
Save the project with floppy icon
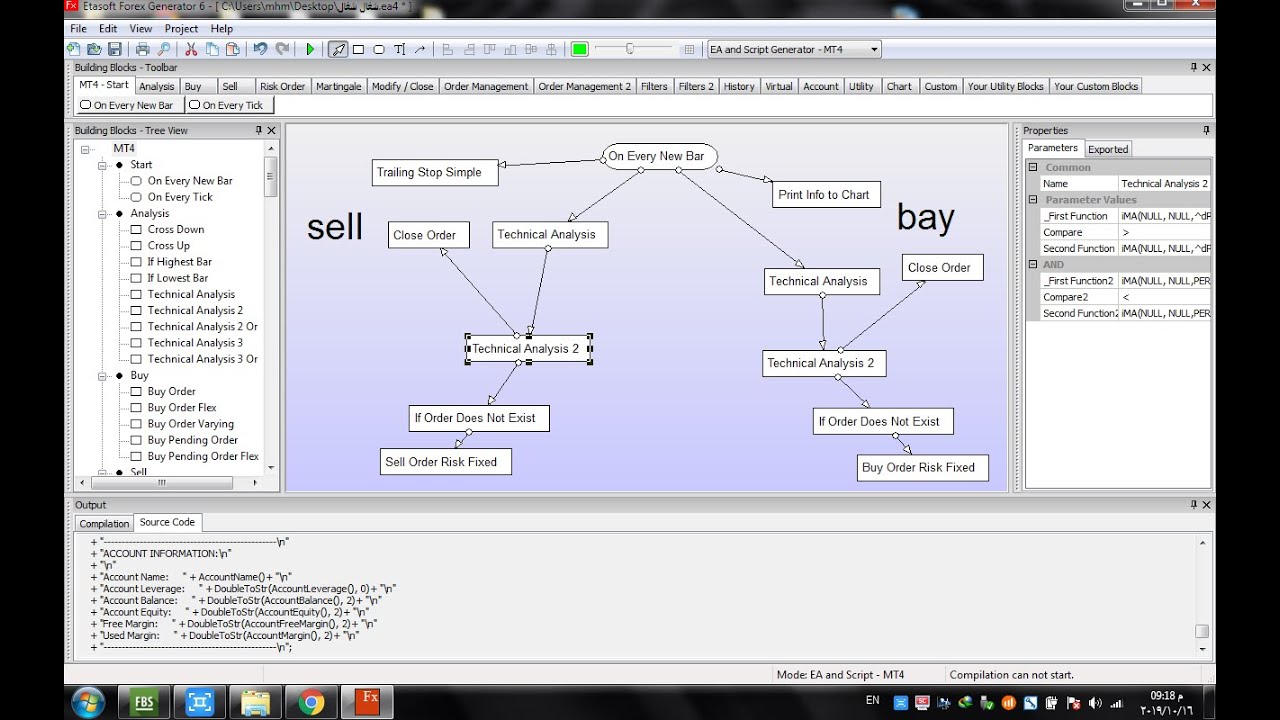[114, 49]
